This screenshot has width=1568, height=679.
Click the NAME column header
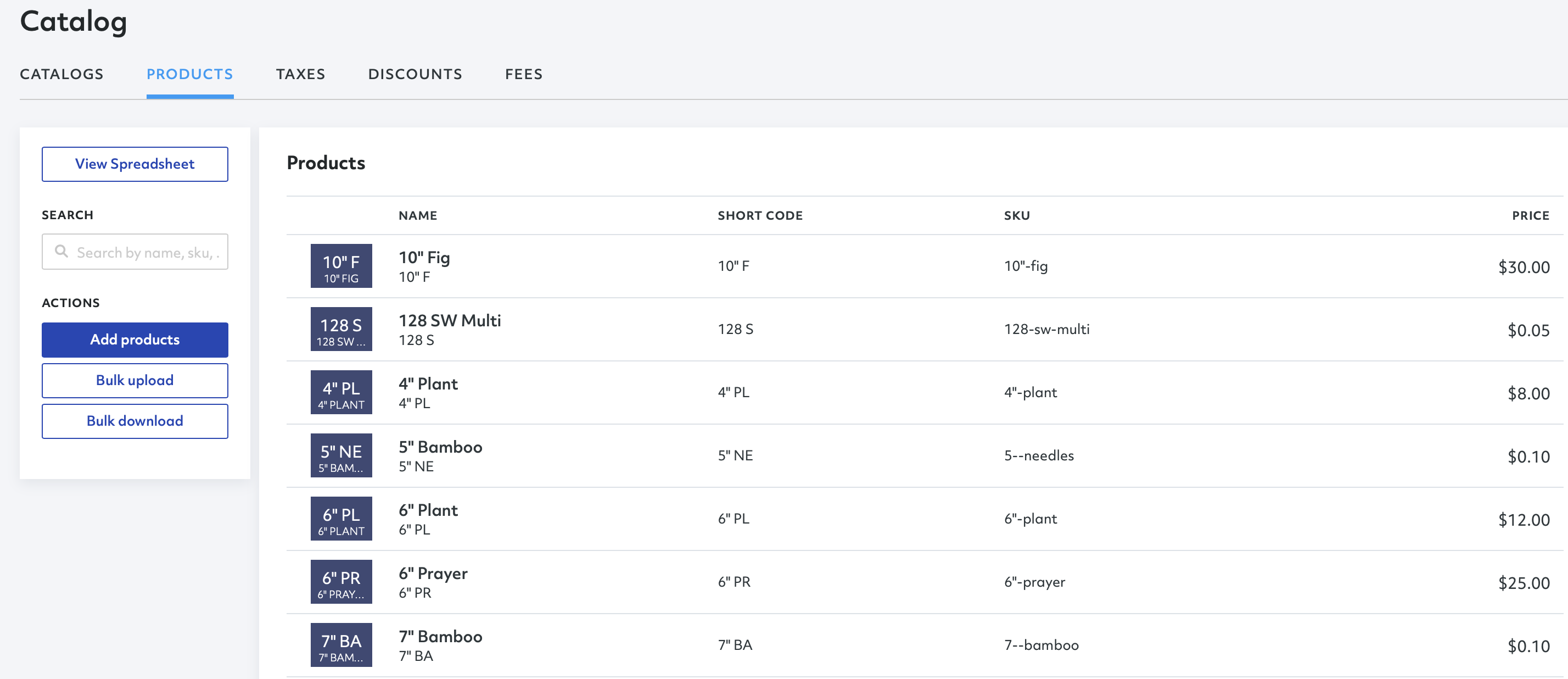418,215
